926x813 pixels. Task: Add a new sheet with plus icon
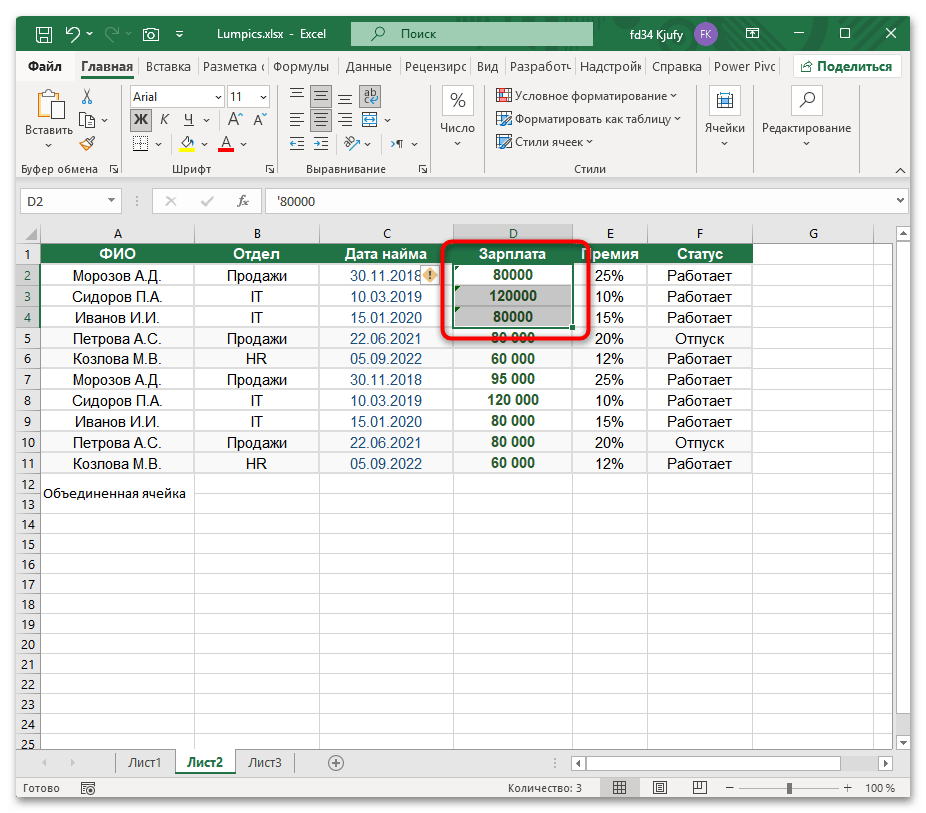(x=336, y=763)
